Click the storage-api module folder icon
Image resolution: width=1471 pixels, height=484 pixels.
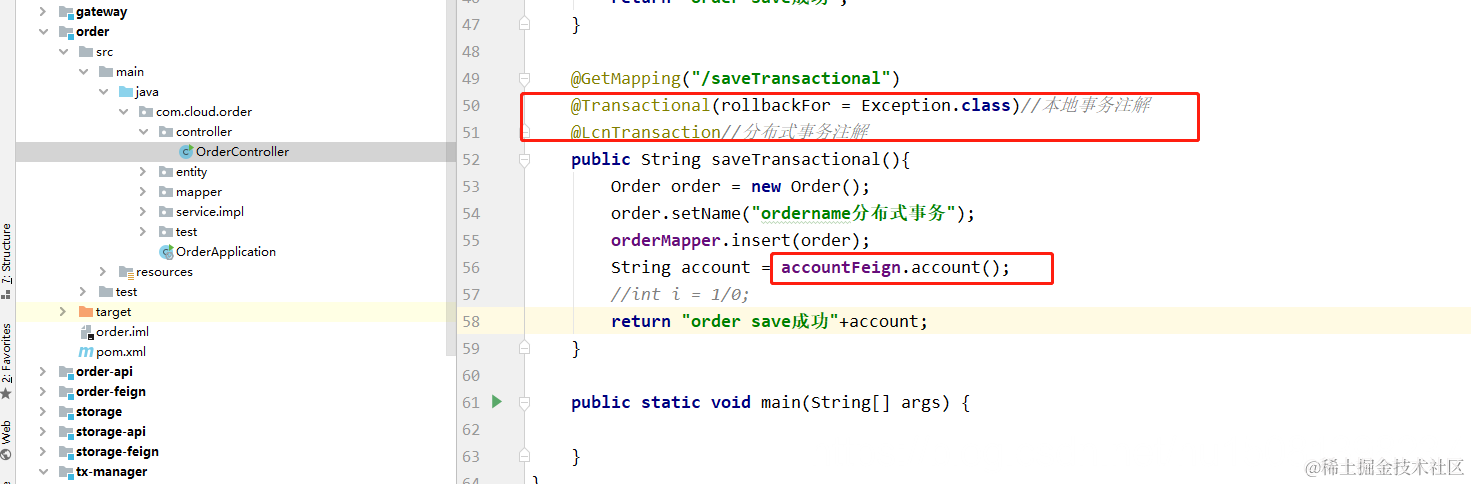tap(66, 432)
